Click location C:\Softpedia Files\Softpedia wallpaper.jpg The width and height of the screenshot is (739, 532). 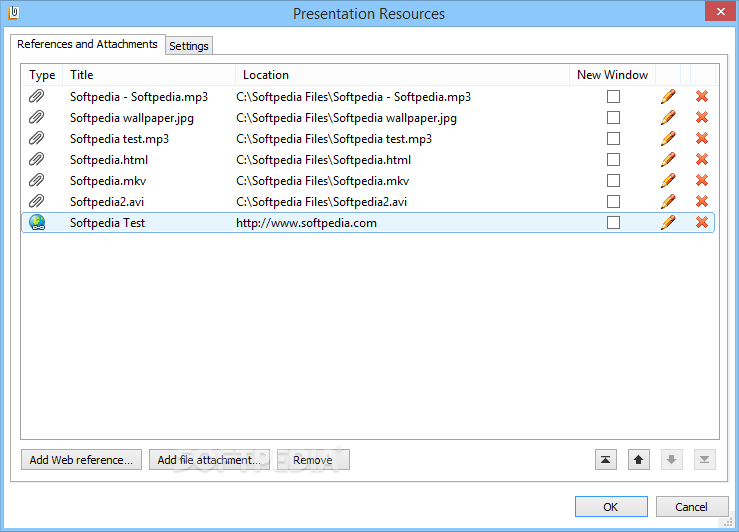click(x=346, y=118)
